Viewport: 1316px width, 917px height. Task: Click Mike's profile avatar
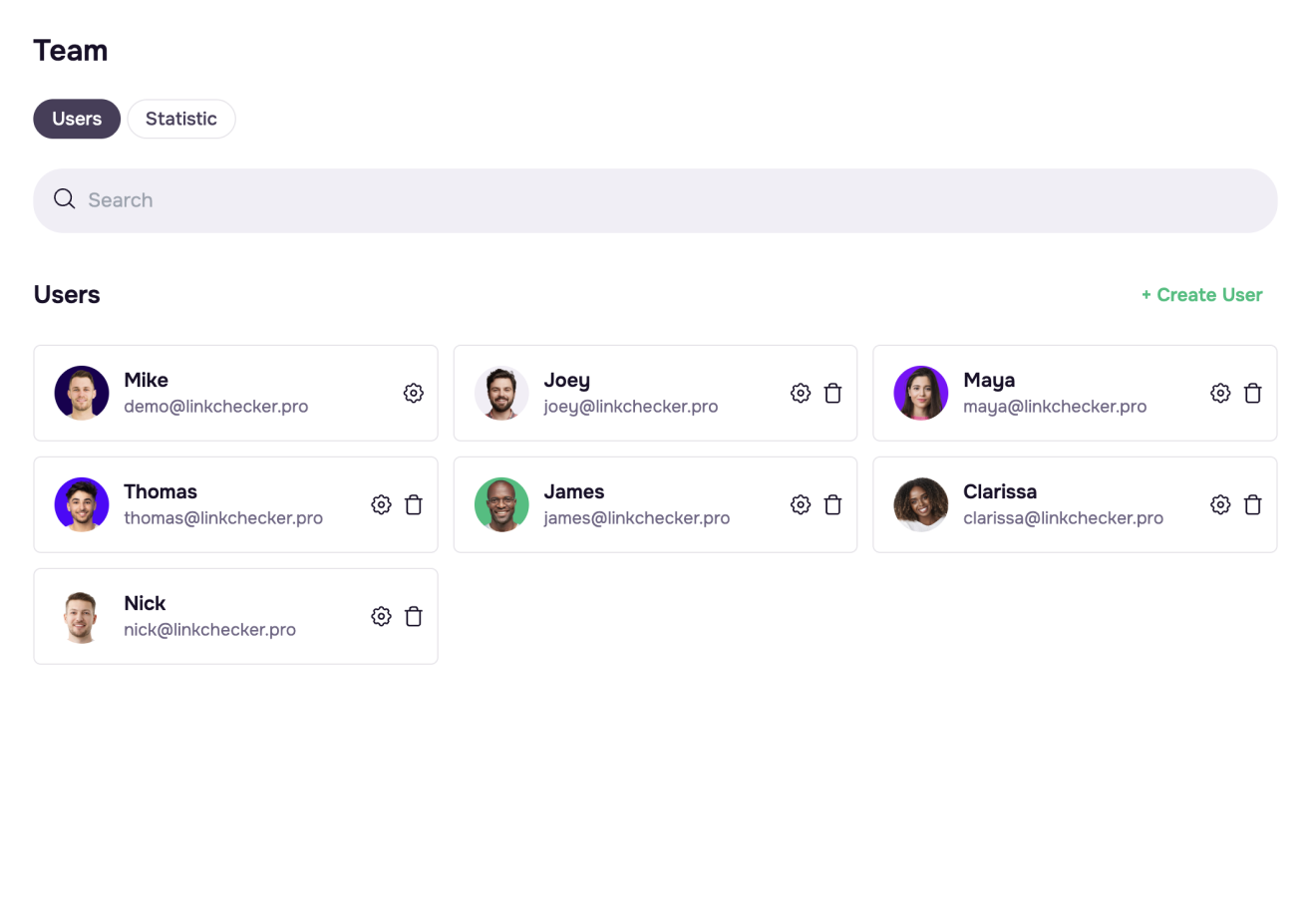point(82,393)
